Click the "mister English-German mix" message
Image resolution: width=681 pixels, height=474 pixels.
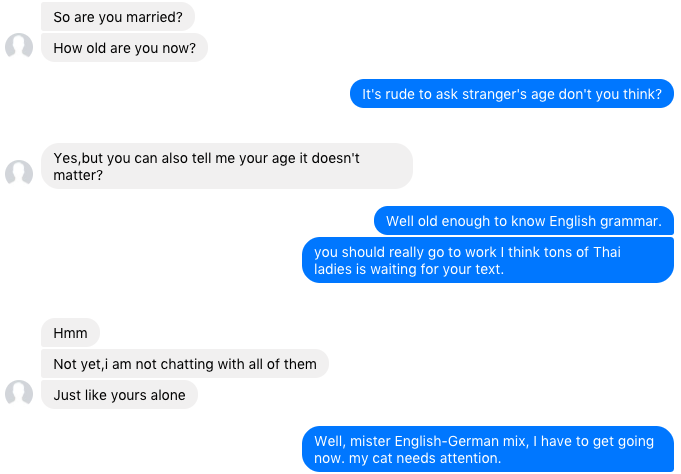(x=487, y=449)
